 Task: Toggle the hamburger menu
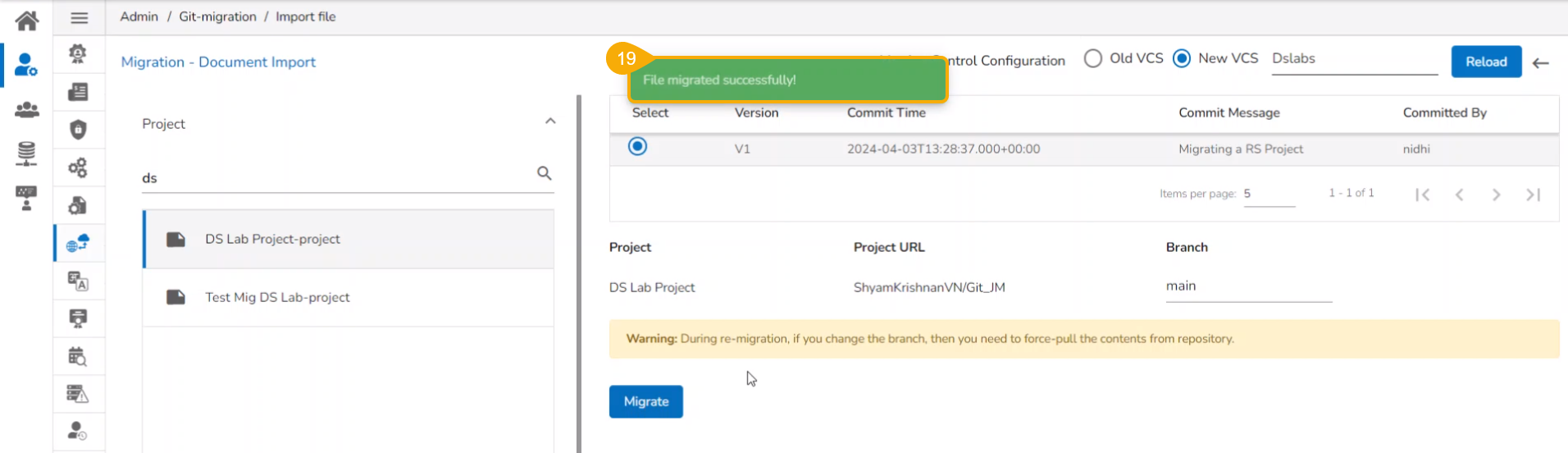coord(79,17)
